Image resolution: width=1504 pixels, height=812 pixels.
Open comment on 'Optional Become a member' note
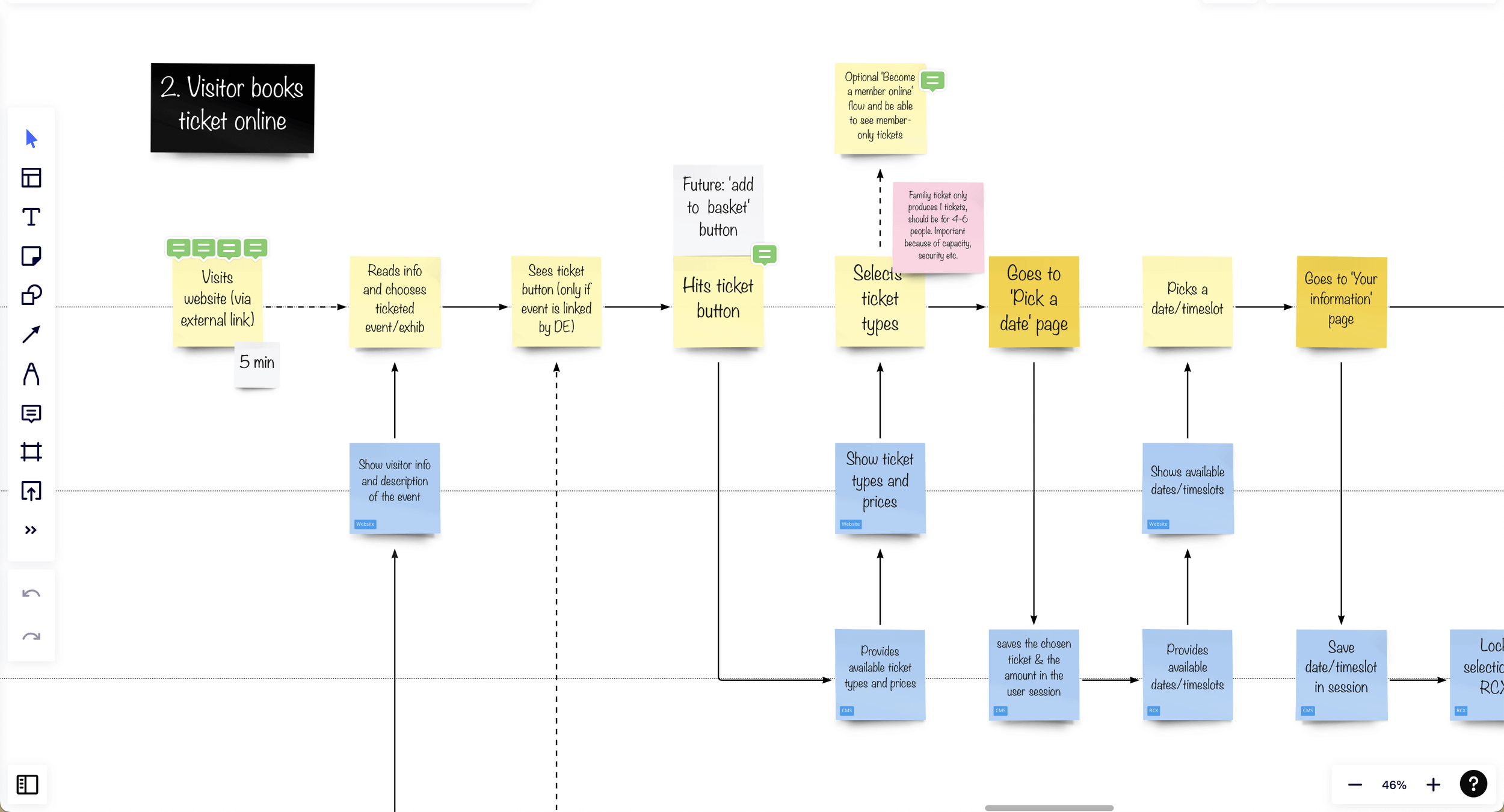click(932, 81)
